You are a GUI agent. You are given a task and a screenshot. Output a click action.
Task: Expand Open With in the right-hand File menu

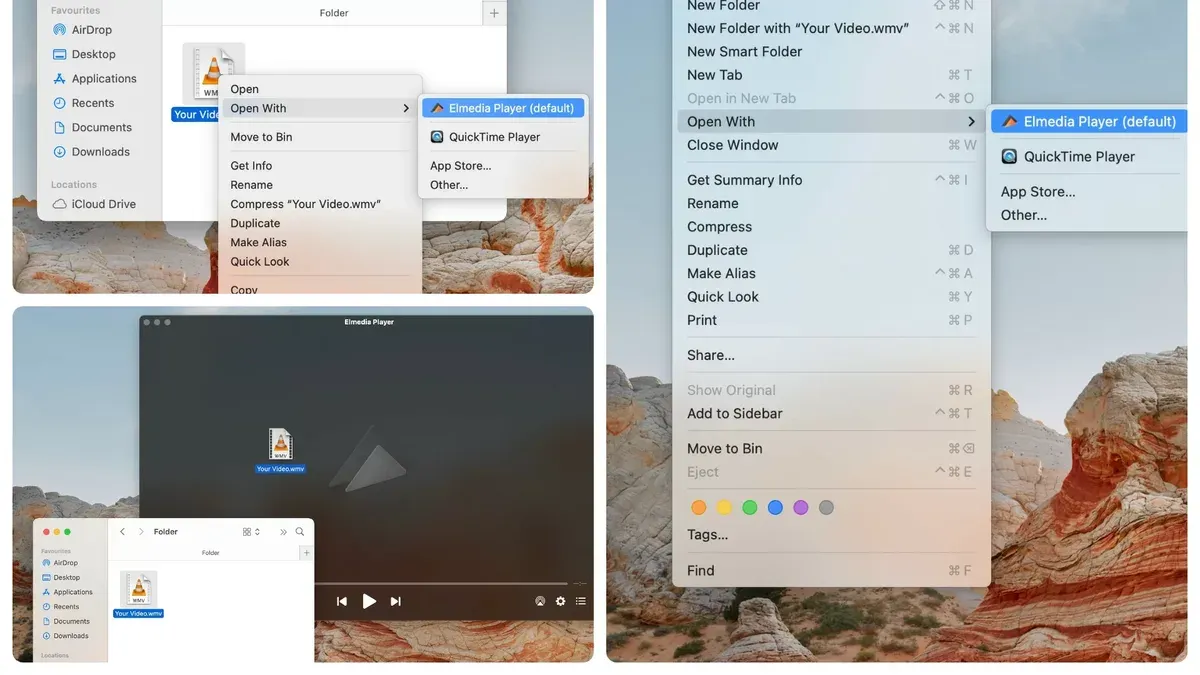(831, 122)
